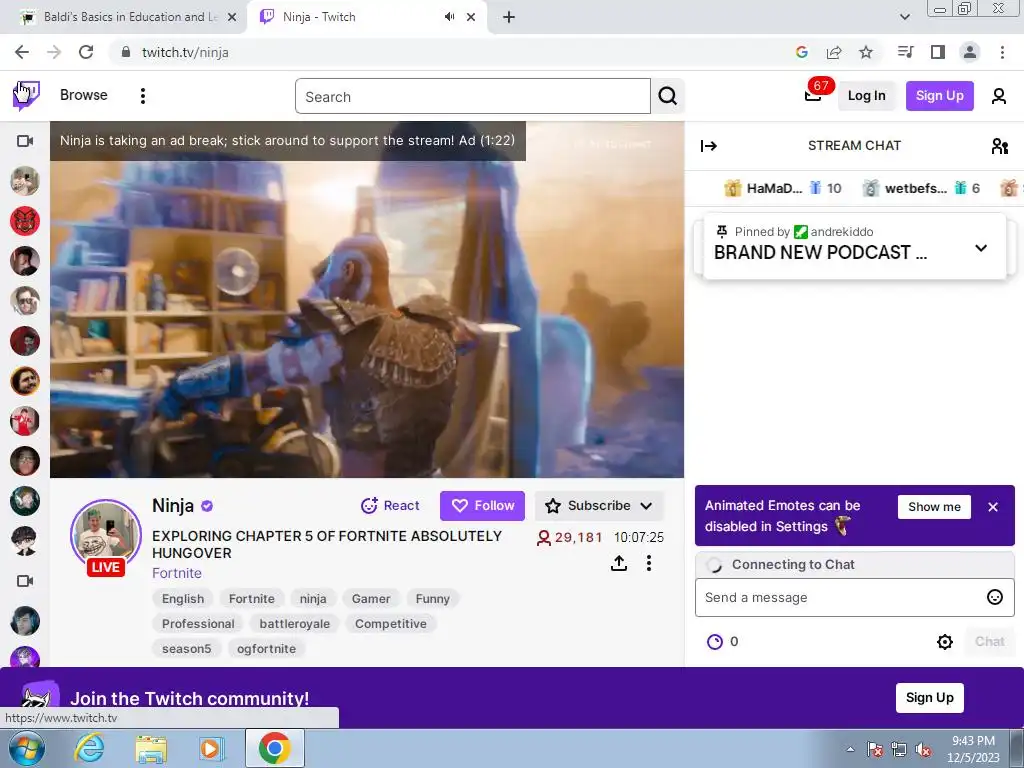
Task: Open the Chrome media control icon
Action: pyautogui.click(x=905, y=52)
